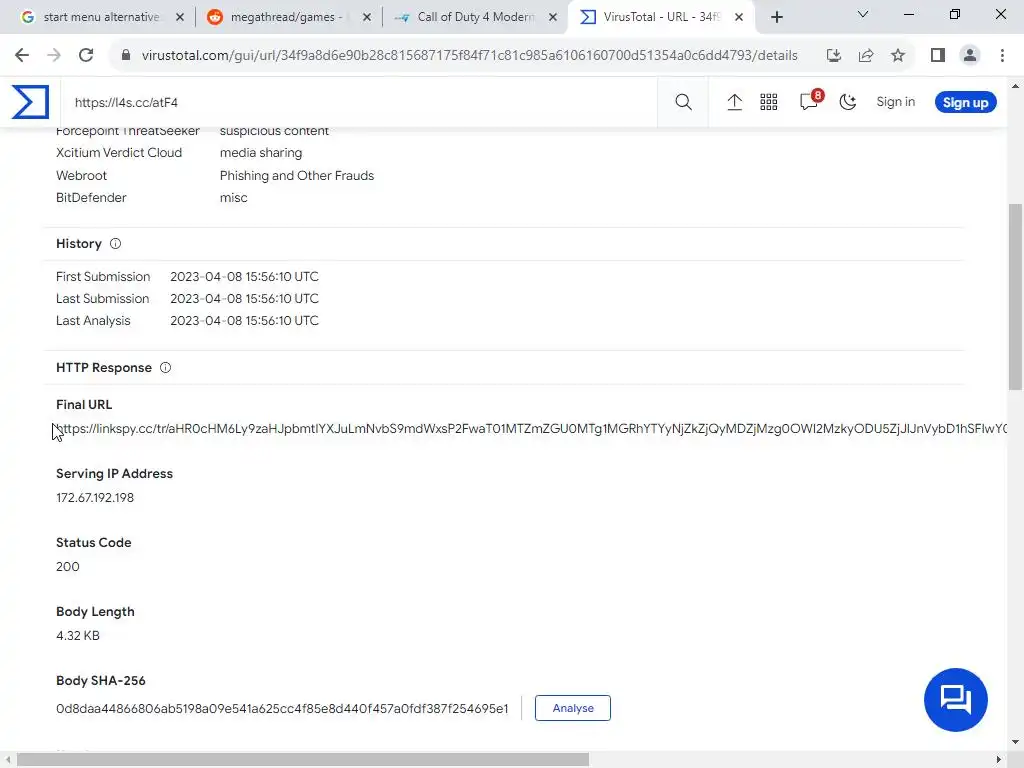Click the Analyse button beside the body SHA-256
The height and width of the screenshot is (768, 1024).
(573, 708)
